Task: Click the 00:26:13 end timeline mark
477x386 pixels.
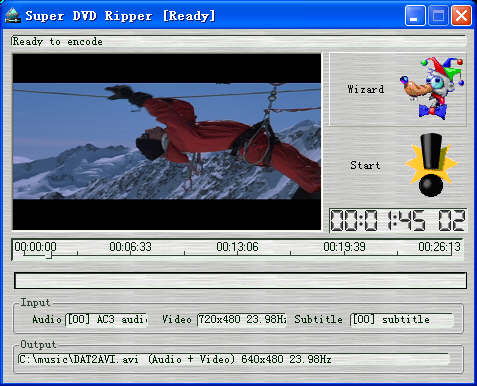Action: click(439, 247)
